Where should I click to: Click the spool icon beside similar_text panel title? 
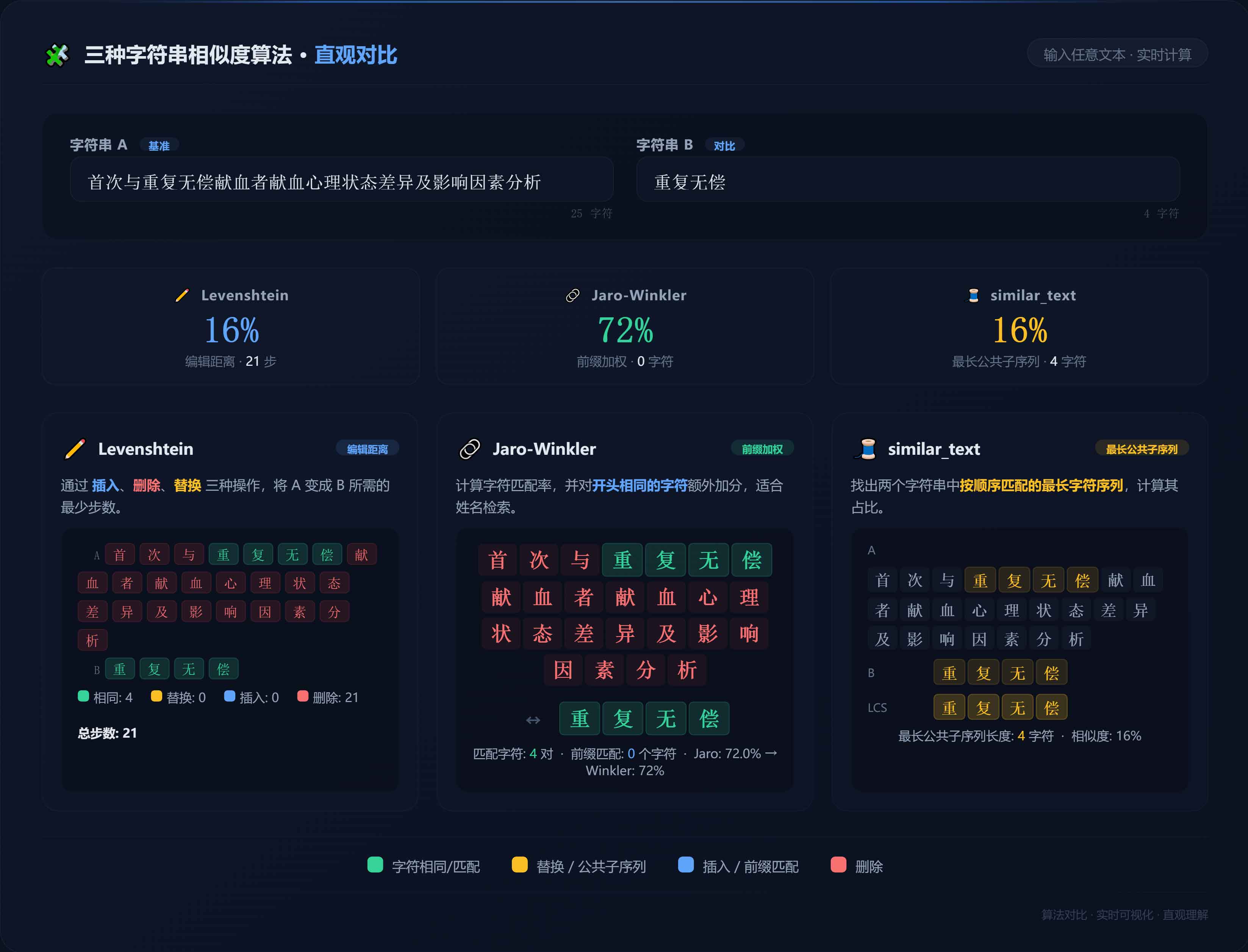pyautogui.click(x=866, y=449)
